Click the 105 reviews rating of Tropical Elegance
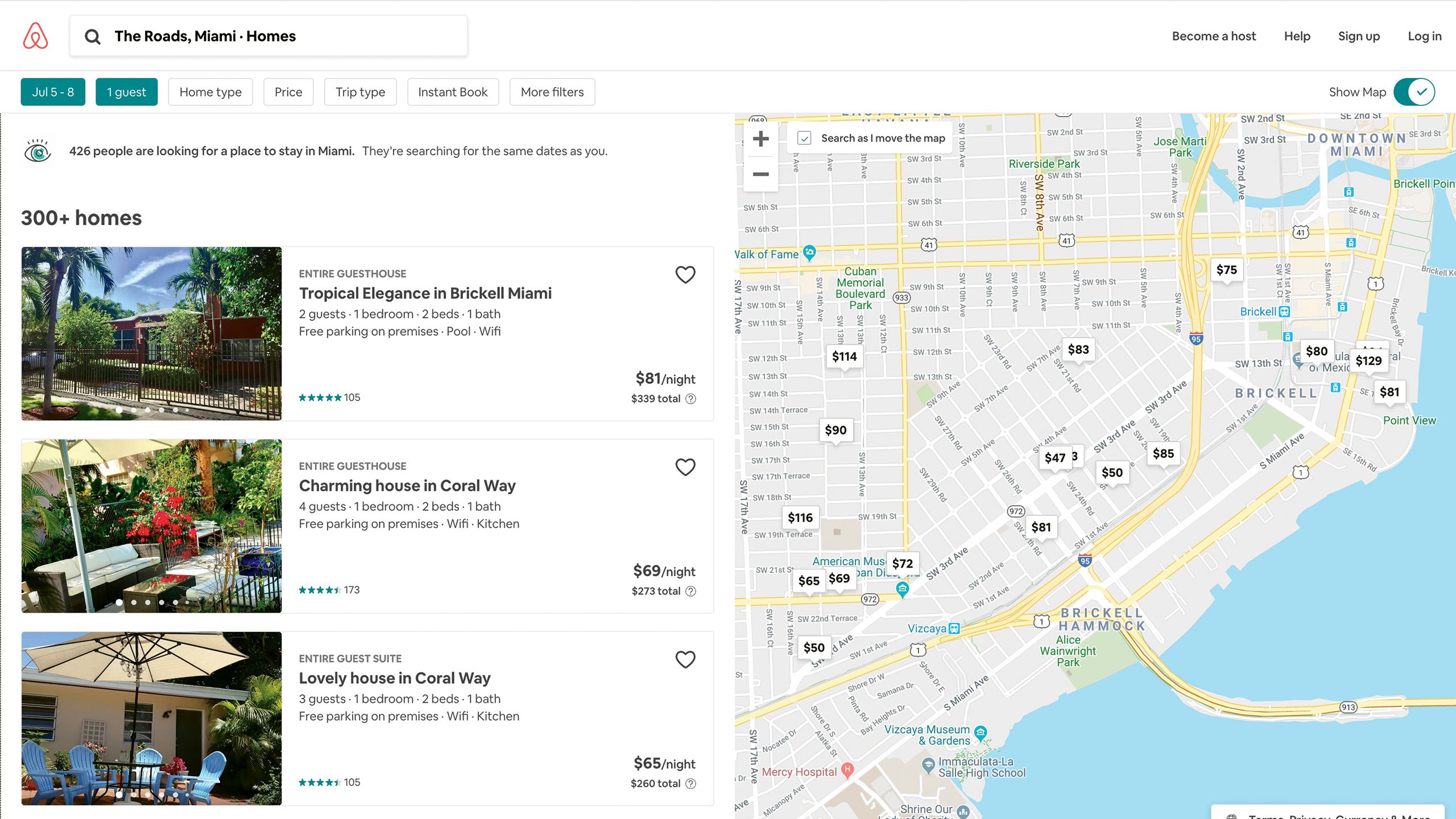This screenshot has width=1456, height=819. point(329,398)
